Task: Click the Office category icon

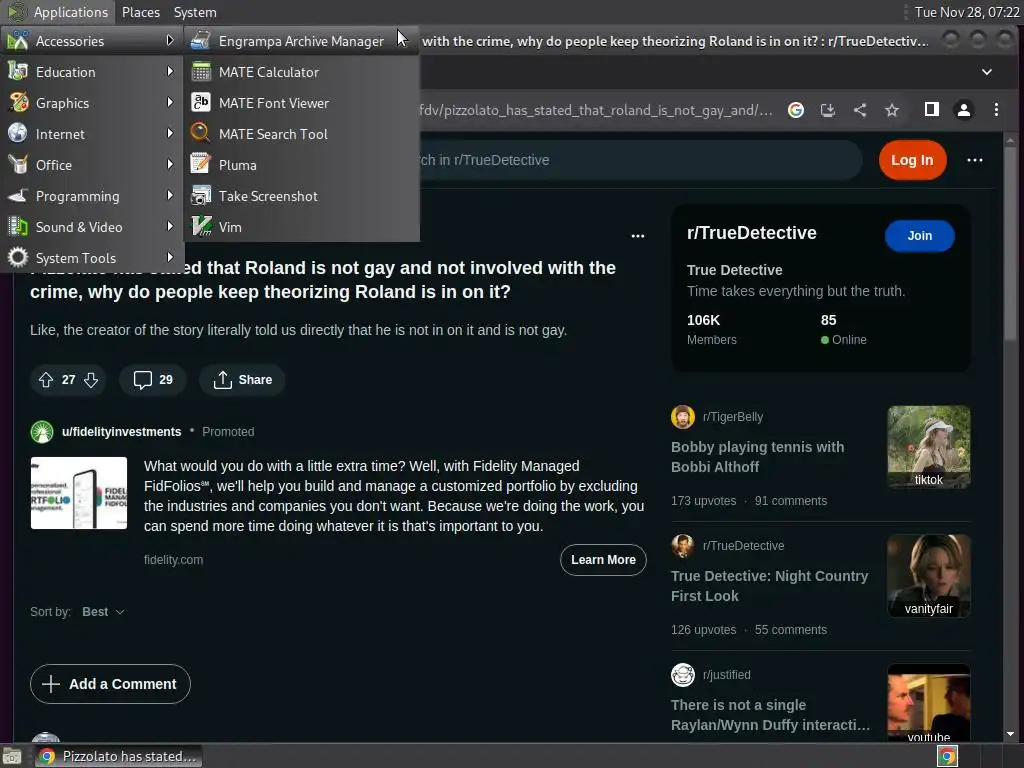Action: [x=18, y=165]
